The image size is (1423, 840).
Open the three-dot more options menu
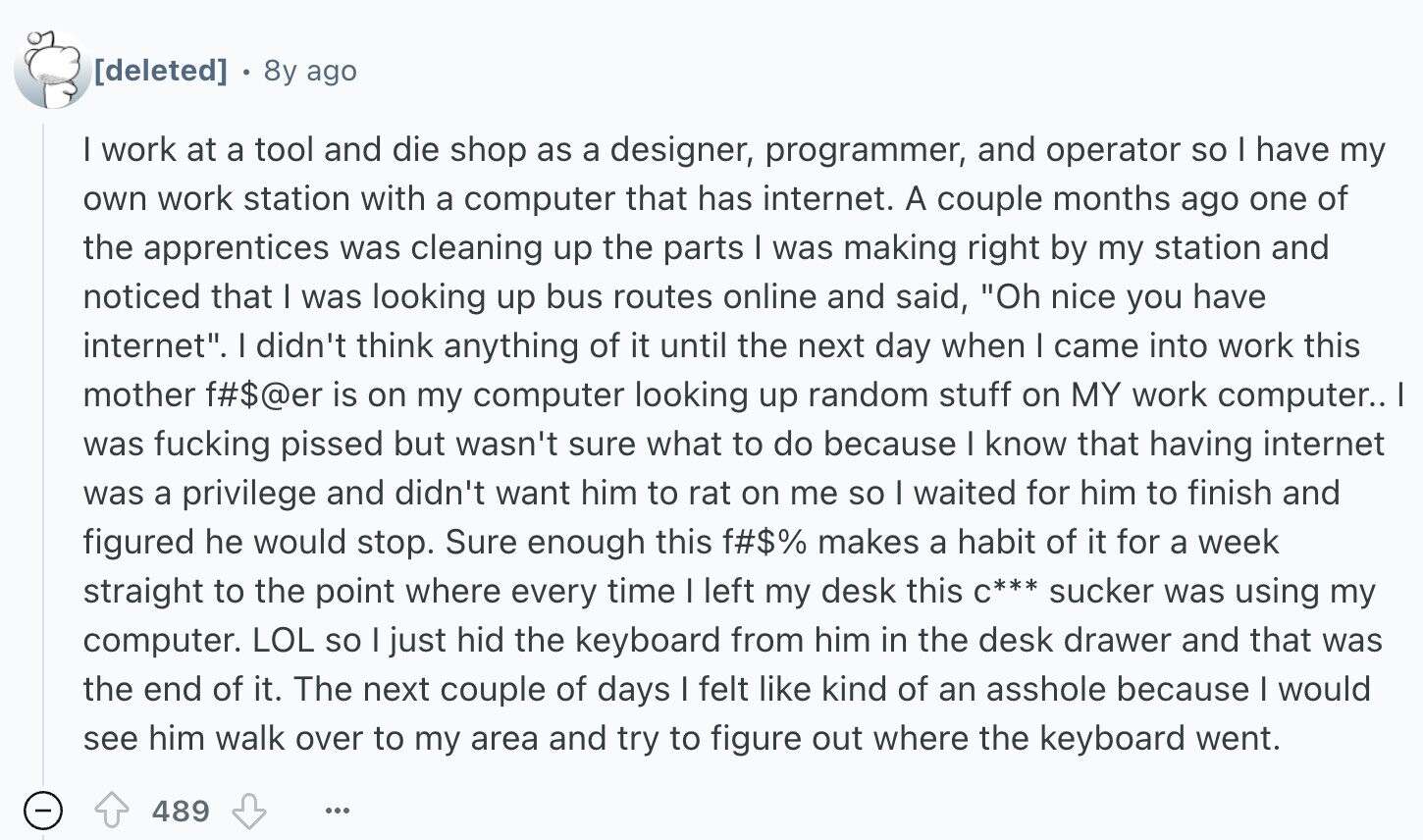337,811
